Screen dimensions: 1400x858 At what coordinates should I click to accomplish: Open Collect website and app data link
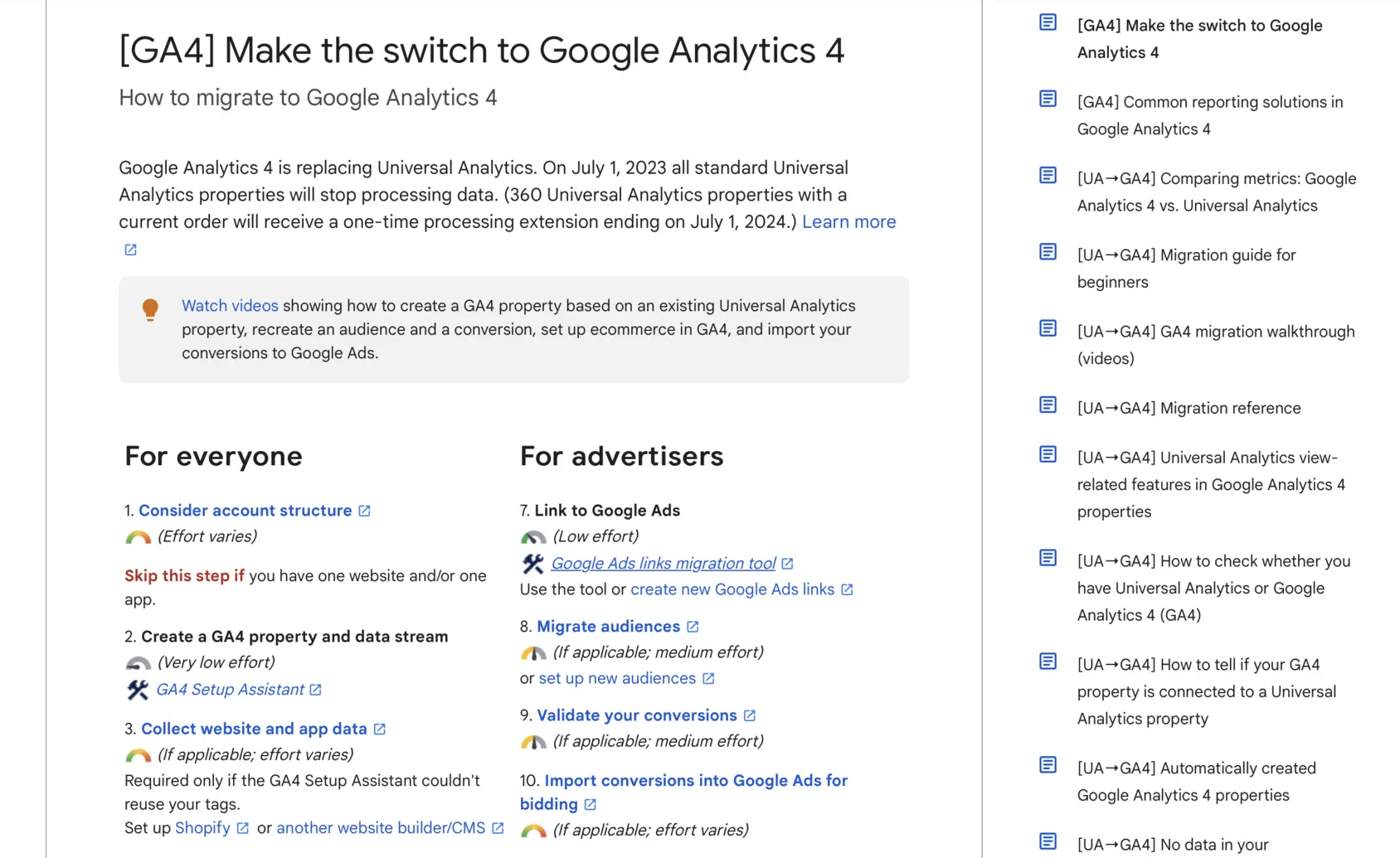(254, 728)
